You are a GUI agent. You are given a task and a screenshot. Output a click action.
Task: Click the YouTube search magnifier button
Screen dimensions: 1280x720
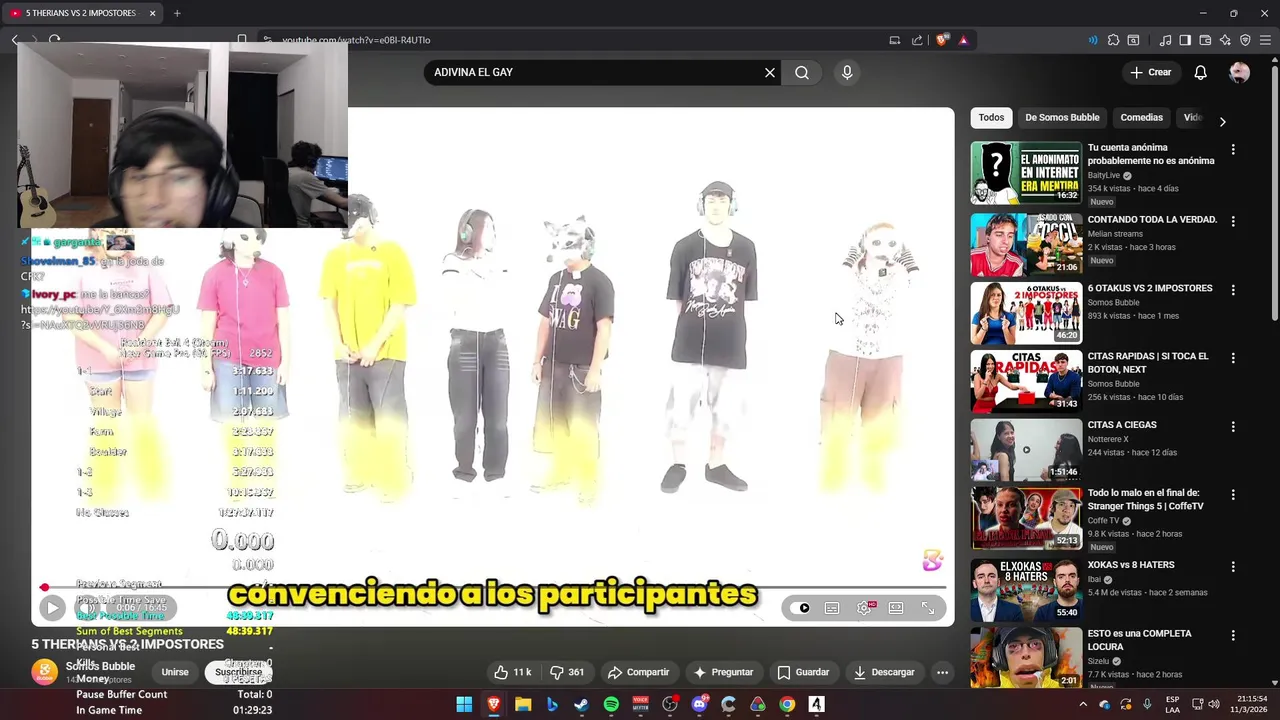pyautogui.click(x=802, y=72)
